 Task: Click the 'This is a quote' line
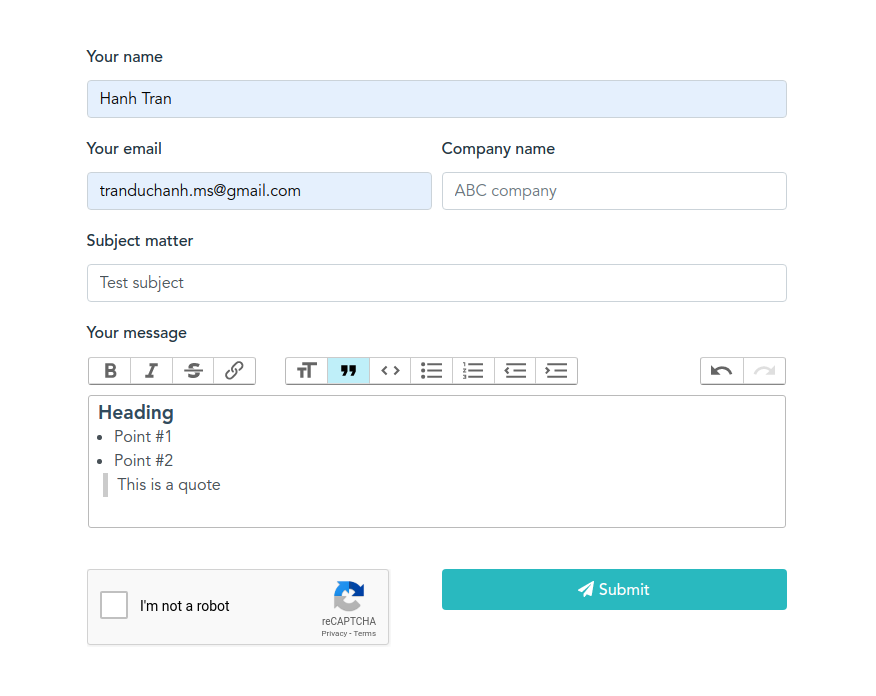coord(169,485)
